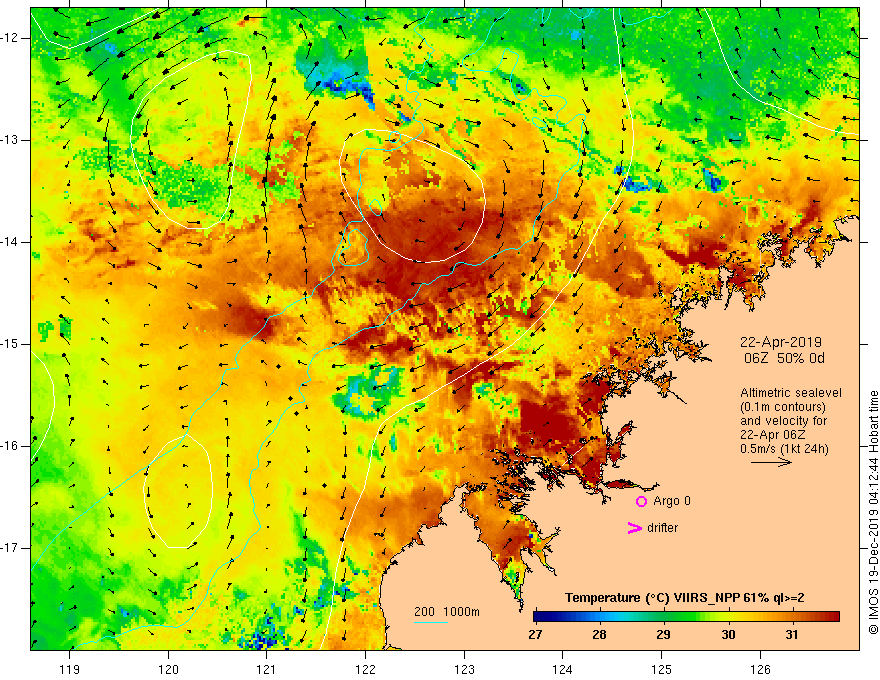880x680 pixels.
Task: Click the '22-Apr 06Z' caption line
Action: 773,435
